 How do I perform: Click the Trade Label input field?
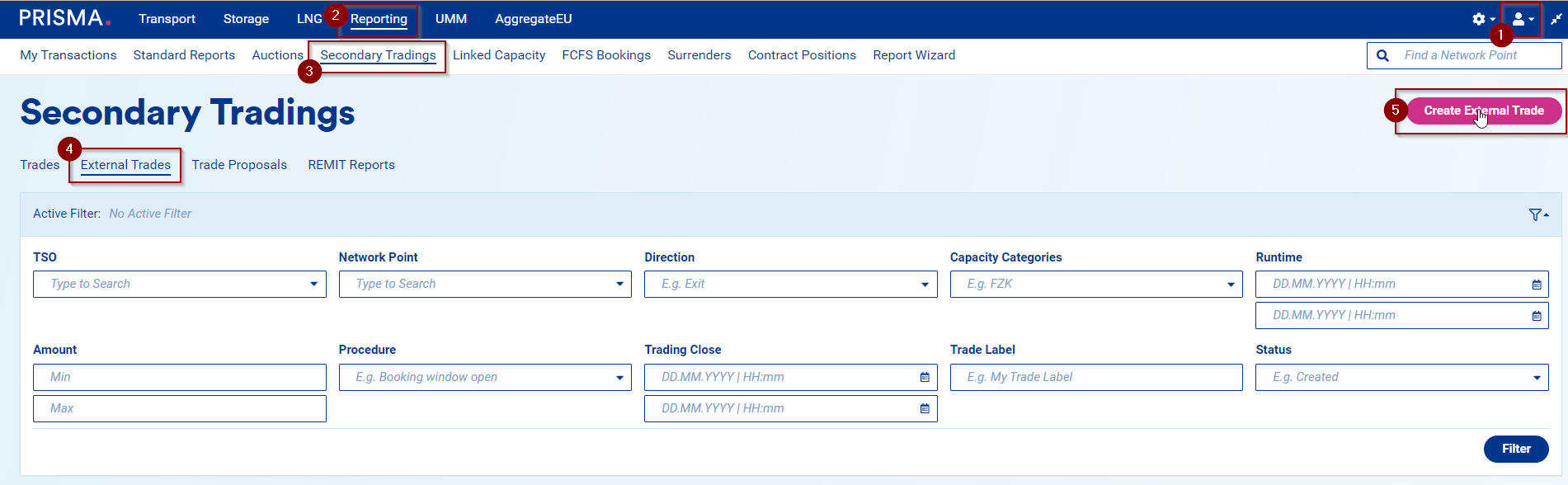(x=1095, y=377)
